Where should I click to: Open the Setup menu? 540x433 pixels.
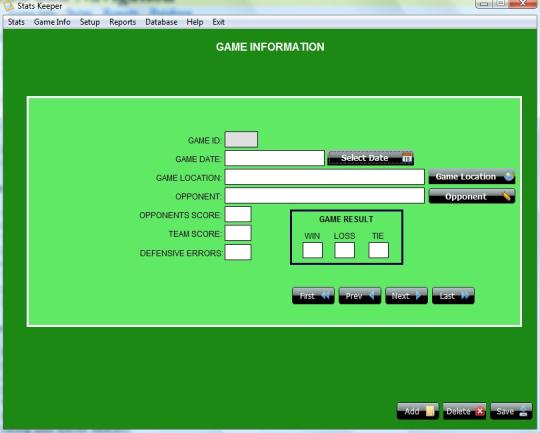click(90, 22)
